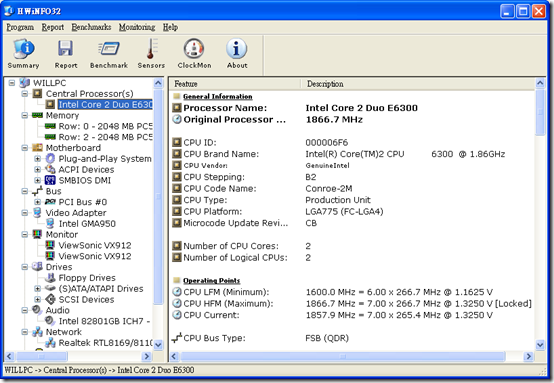Viewport: 554px width, 383px height.
Task: Click the Realtek RTL8169 network adapter icon
Action: [x=50, y=343]
